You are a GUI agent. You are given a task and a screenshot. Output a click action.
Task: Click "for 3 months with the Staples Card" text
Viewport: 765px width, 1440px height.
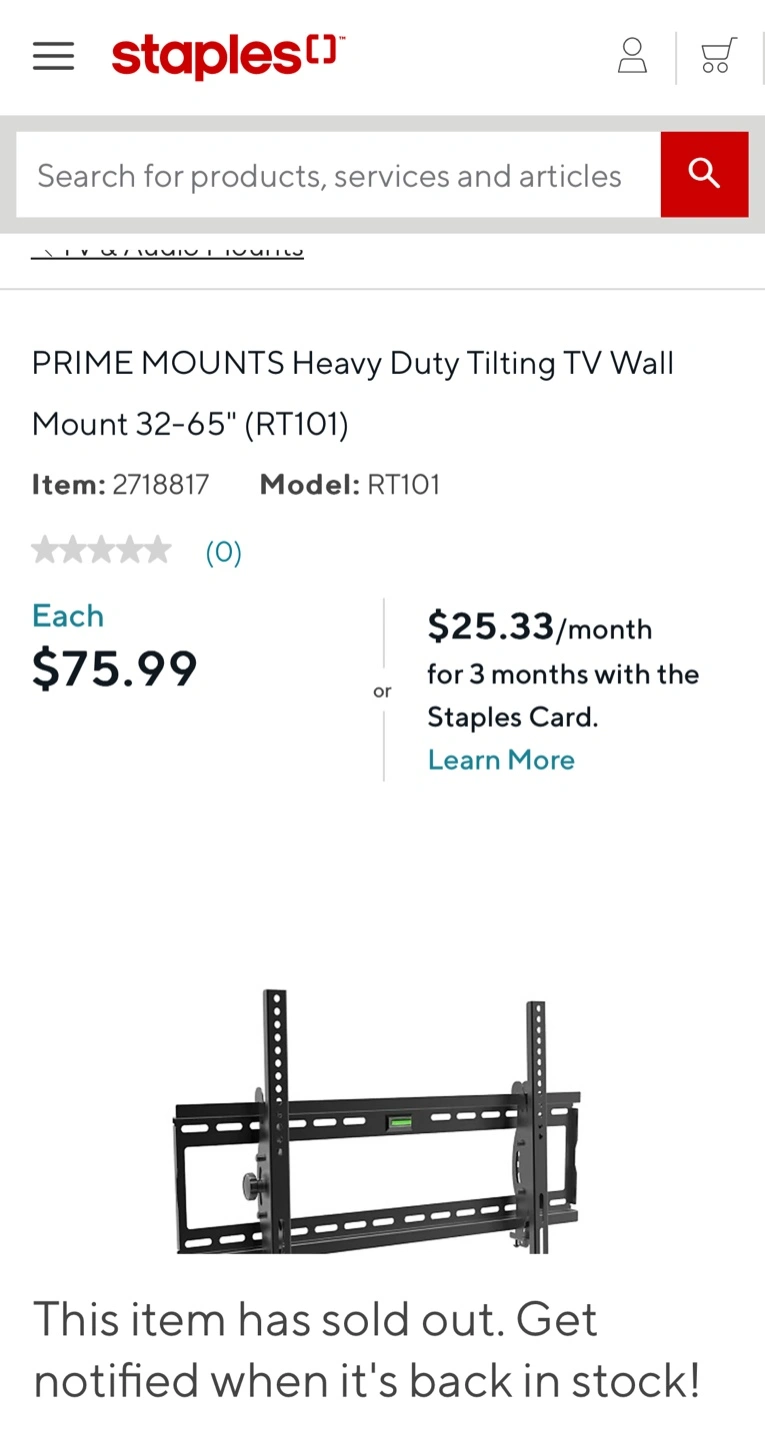point(562,695)
